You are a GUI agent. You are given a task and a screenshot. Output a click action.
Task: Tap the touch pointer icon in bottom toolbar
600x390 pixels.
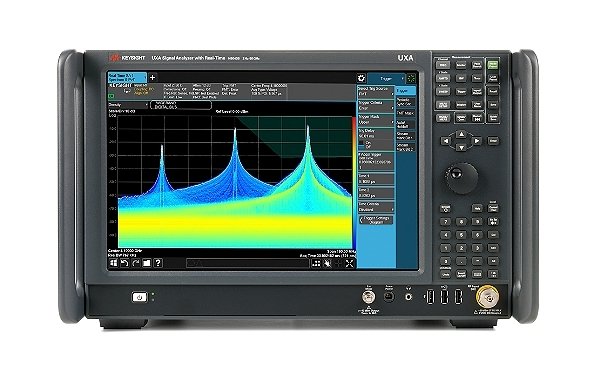(x=327, y=264)
